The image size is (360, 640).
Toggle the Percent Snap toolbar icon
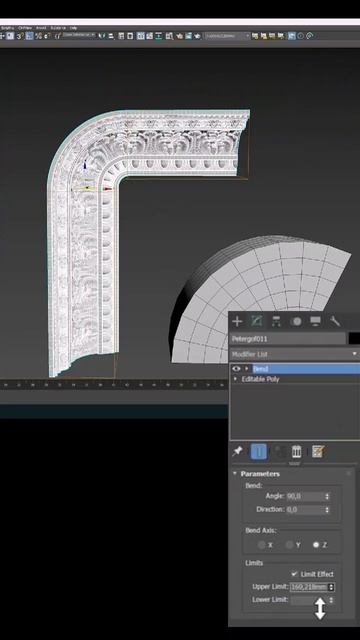(38, 36)
